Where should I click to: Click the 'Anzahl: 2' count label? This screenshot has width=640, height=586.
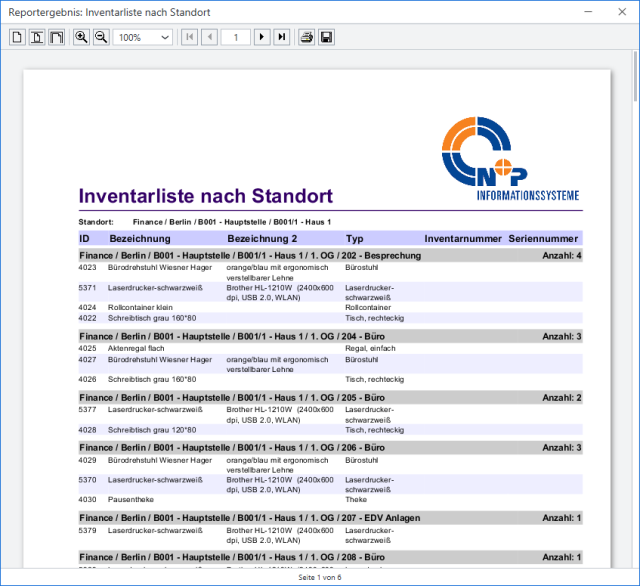click(562, 397)
